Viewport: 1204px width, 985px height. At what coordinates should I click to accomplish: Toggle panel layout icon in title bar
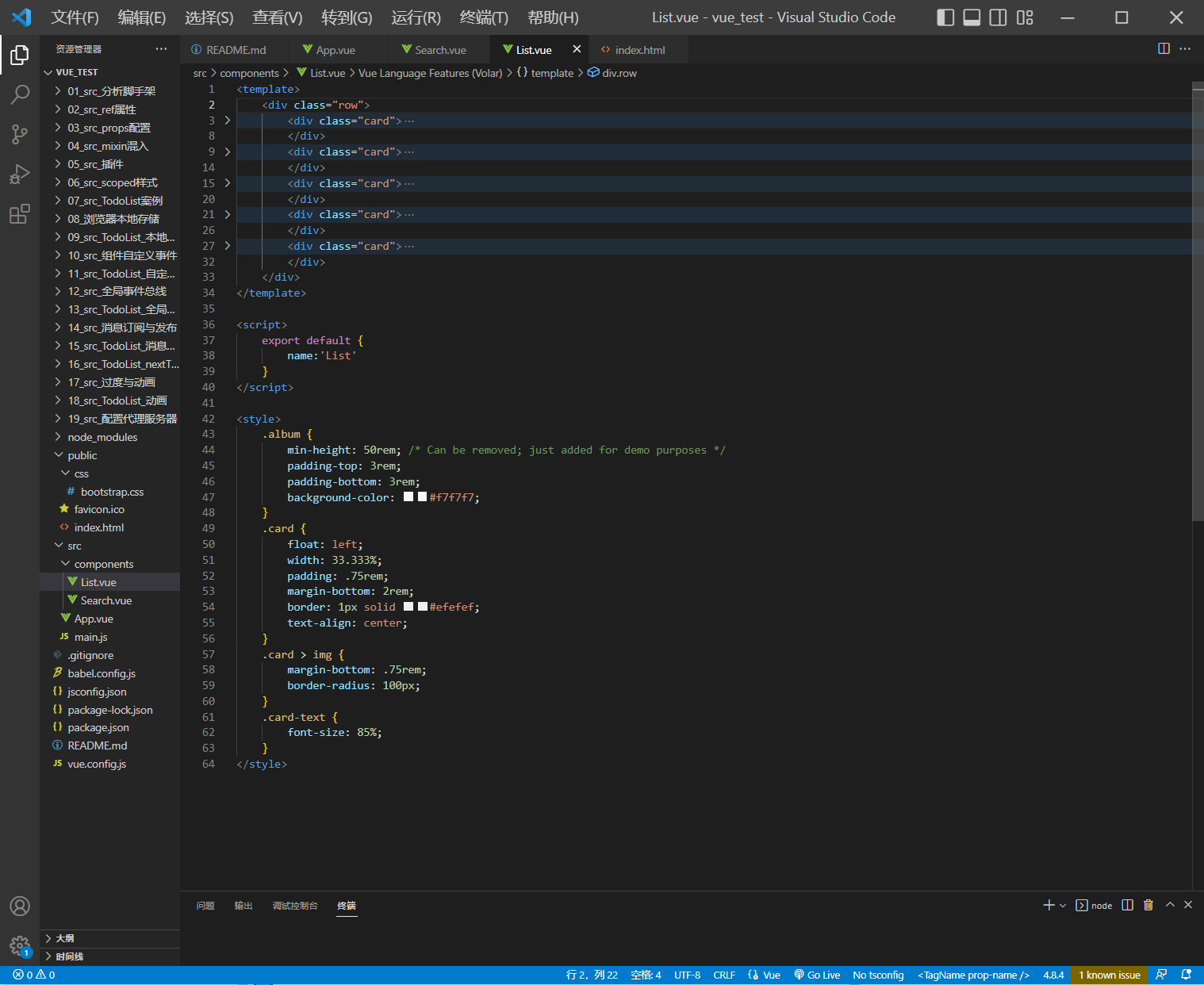pyautogui.click(x=972, y=17)
